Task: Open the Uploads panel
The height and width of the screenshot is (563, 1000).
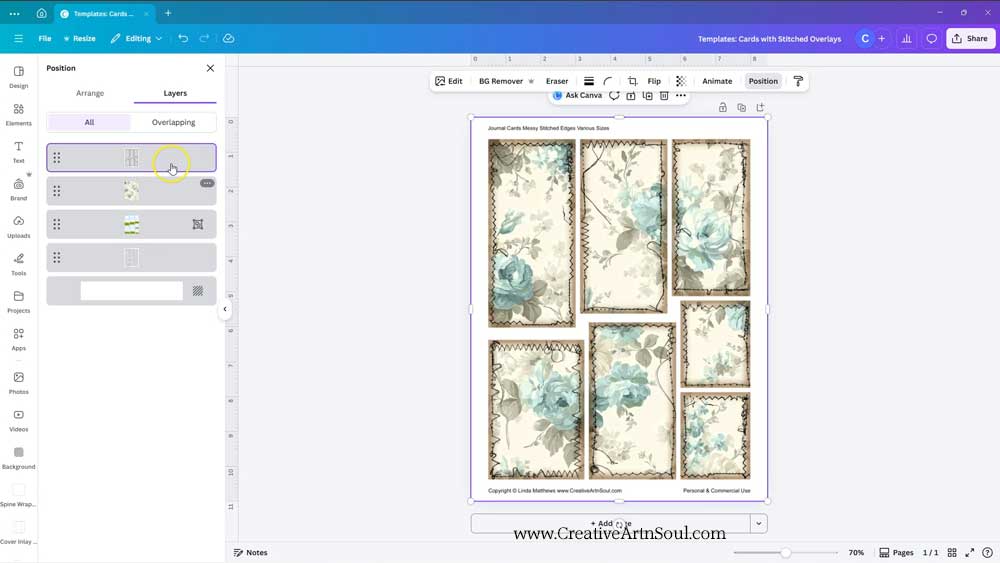Action: tap(18, 227)
